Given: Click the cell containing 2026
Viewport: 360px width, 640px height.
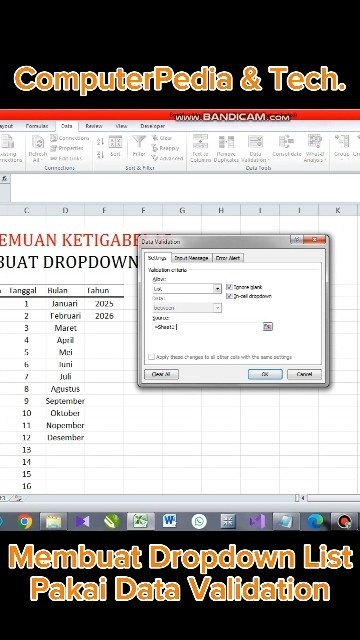Looking at the screenshot, I should coord(104,316).
